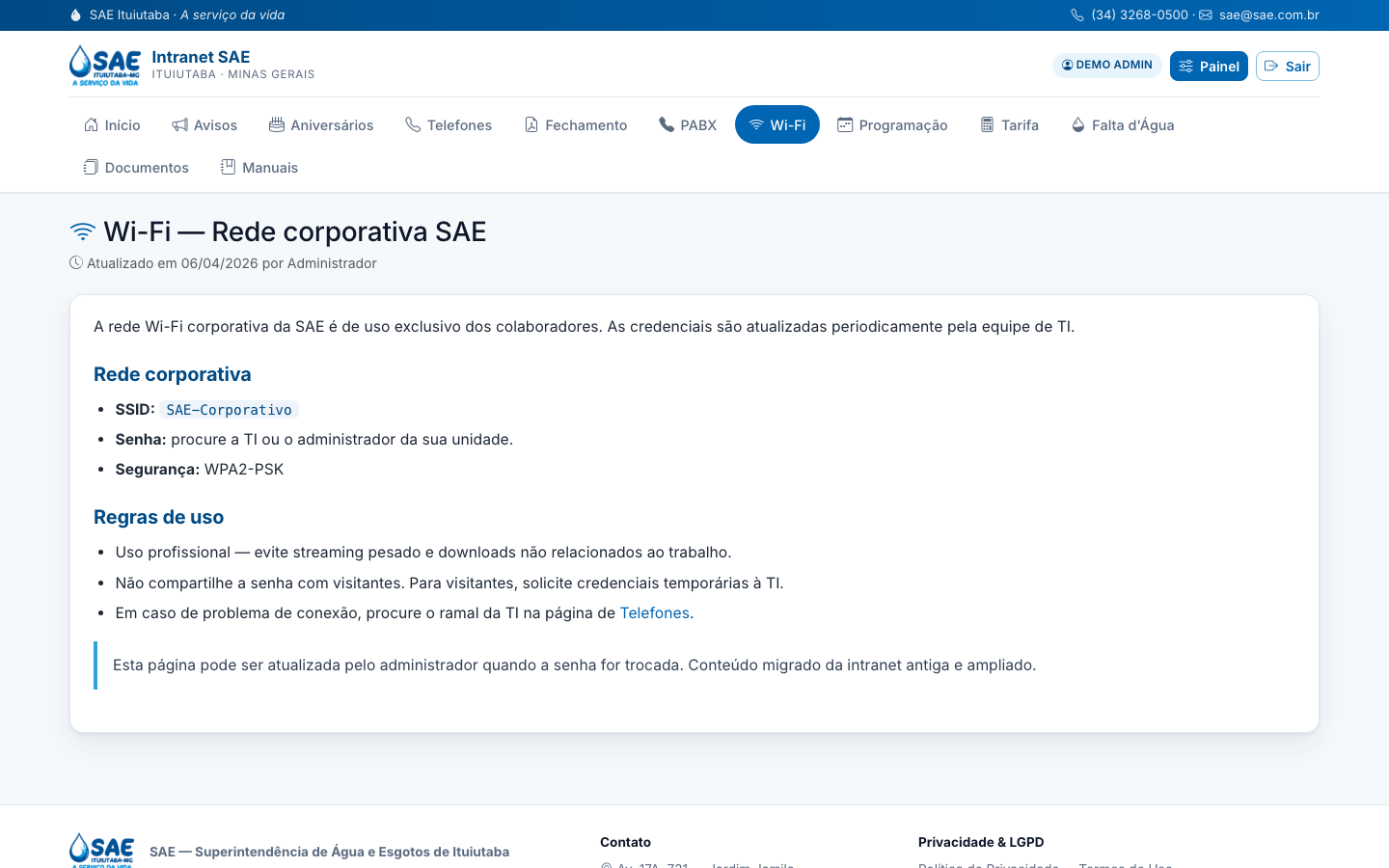Image resolution: width=1389 pixels, height=868 pixels.
Task: Click the water drop icon Falta d'Água
Action: click(x=1078, y=124)
